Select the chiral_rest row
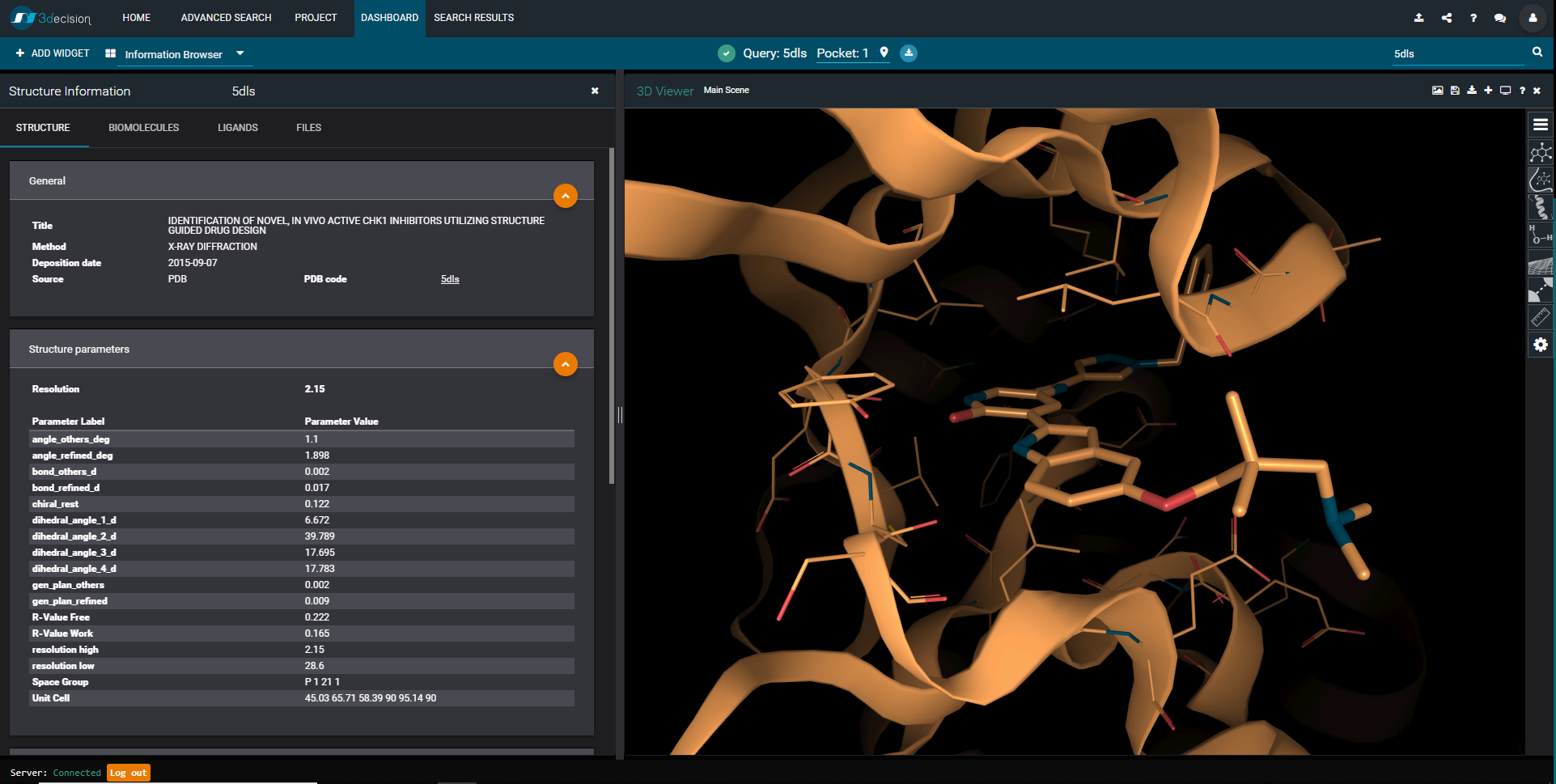 click(302, 504)
